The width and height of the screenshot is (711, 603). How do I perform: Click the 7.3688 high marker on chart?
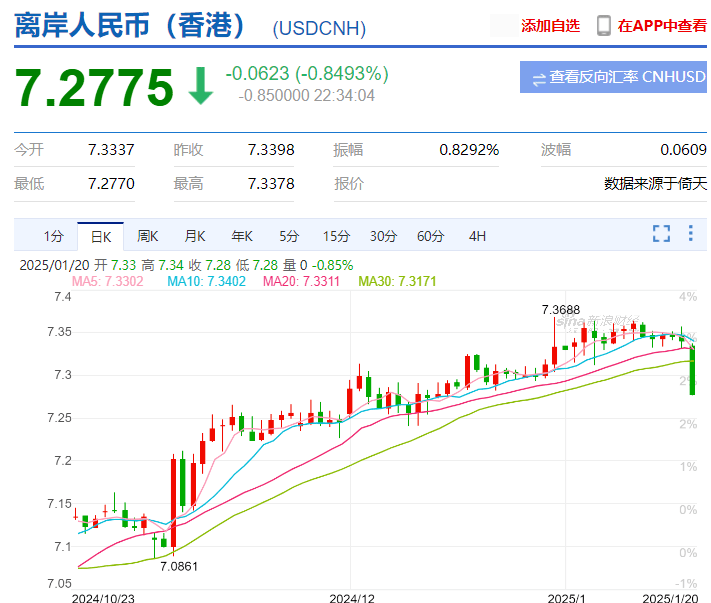click(560, 310)
